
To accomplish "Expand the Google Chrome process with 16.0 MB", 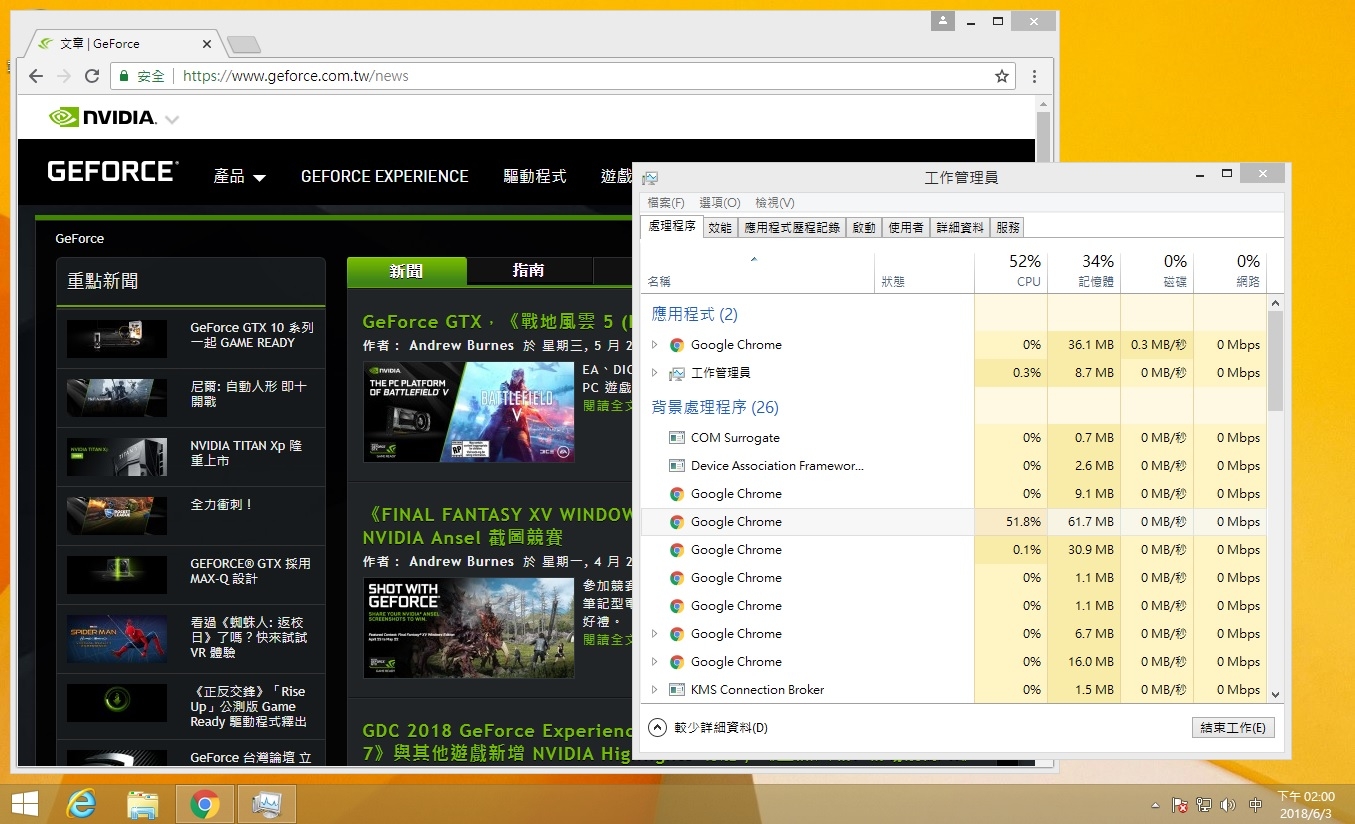I will 655,662.
